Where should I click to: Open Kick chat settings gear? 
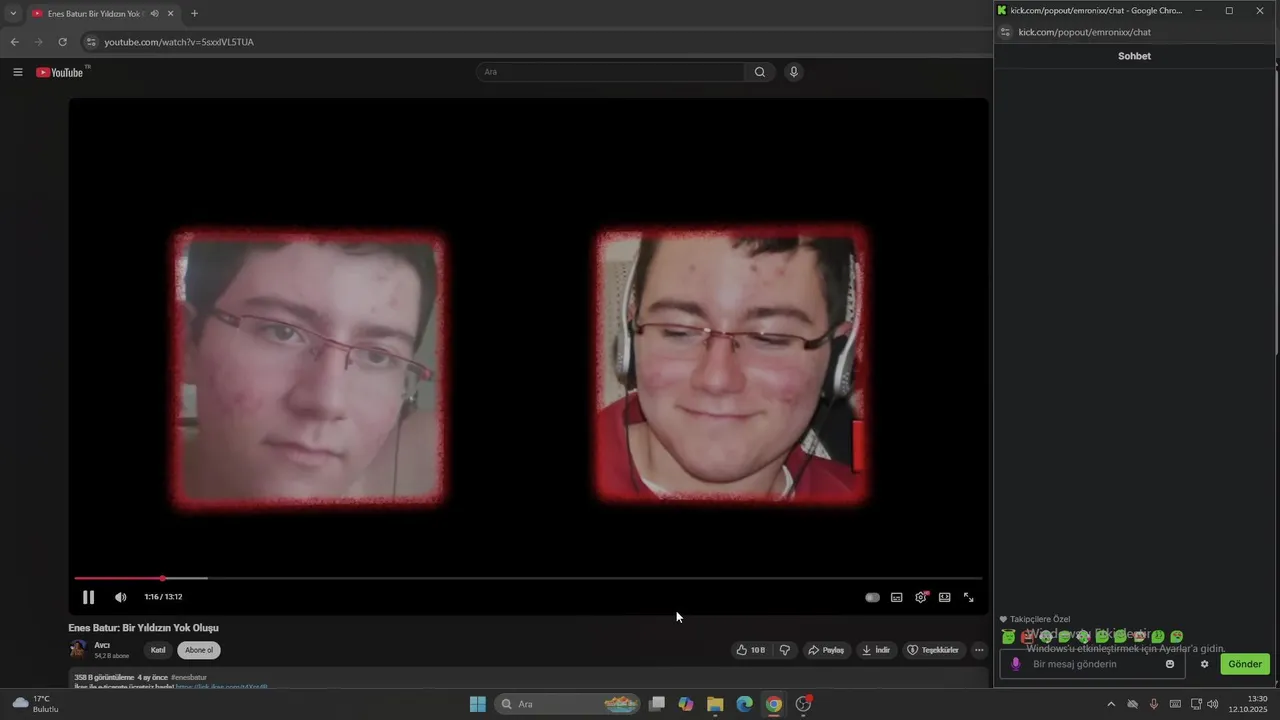coord(1204,664)
